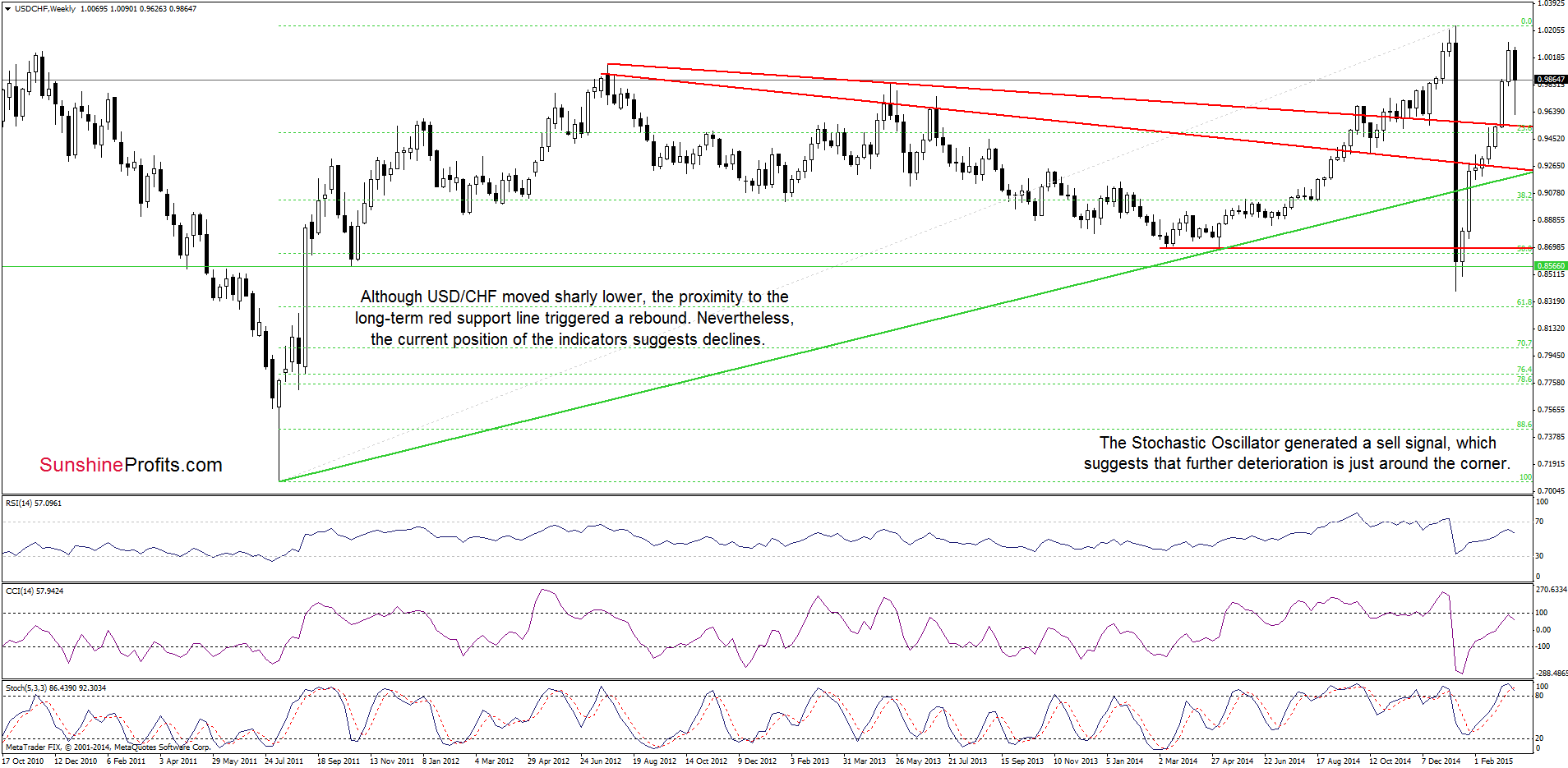Click the 0.0 Fibonacci level label
Screen dimensions: 1568x768
point(1526,22)
